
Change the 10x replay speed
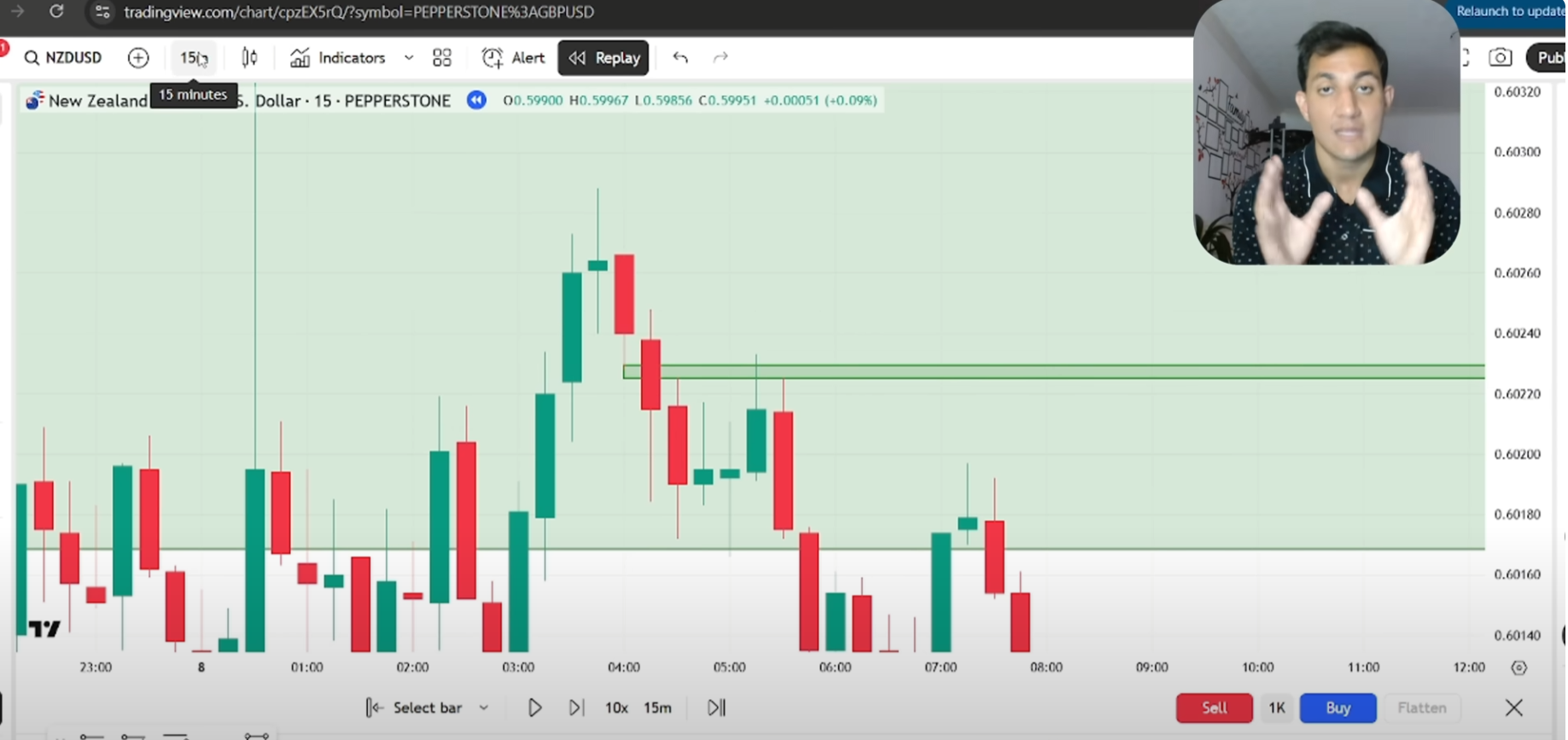pos(616,708)
